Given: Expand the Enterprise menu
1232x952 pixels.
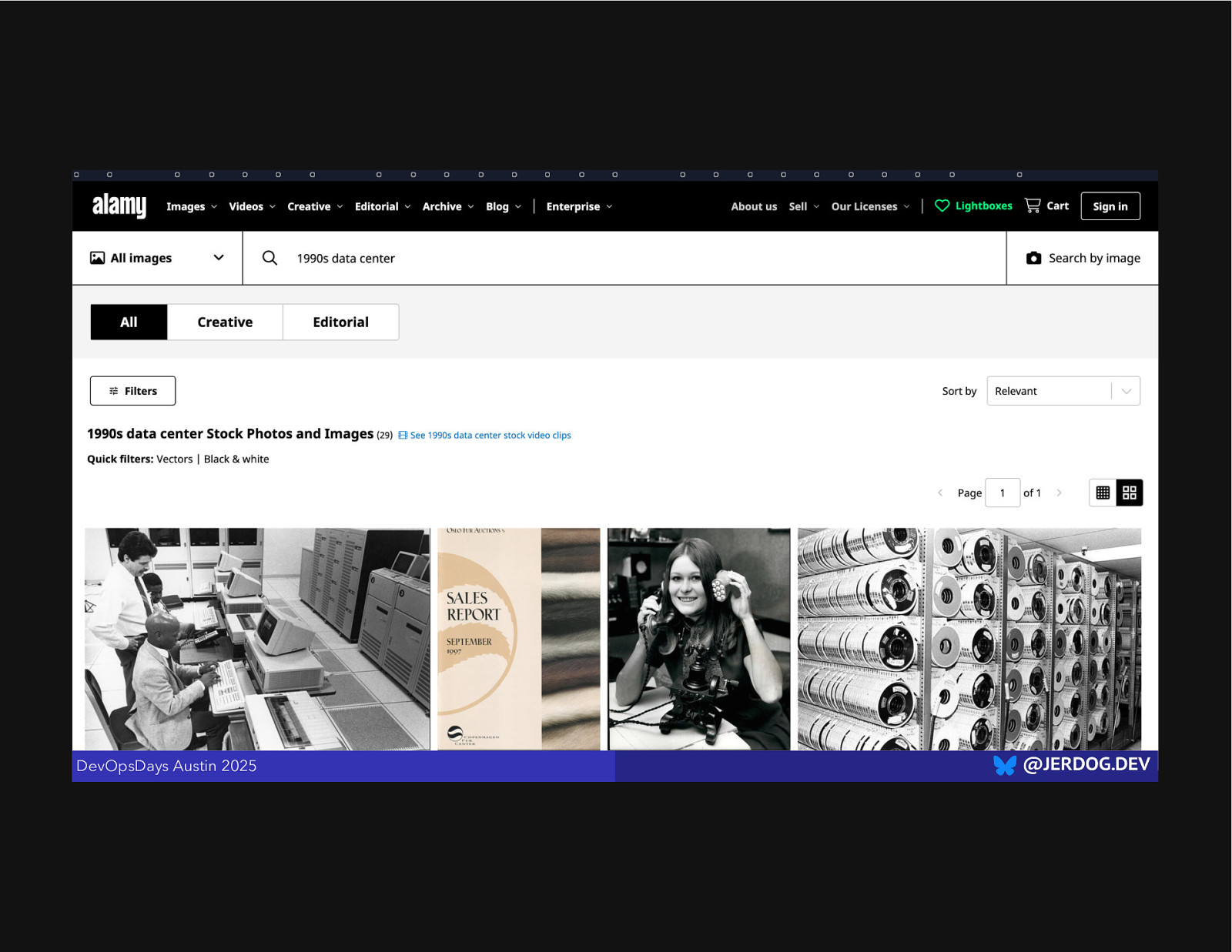Looking at the screenshot, I should pos(579,206).
